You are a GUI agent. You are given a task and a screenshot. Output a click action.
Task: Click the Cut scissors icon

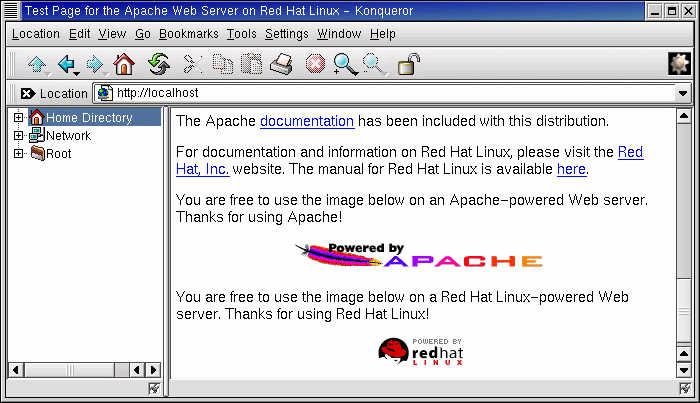193,64
